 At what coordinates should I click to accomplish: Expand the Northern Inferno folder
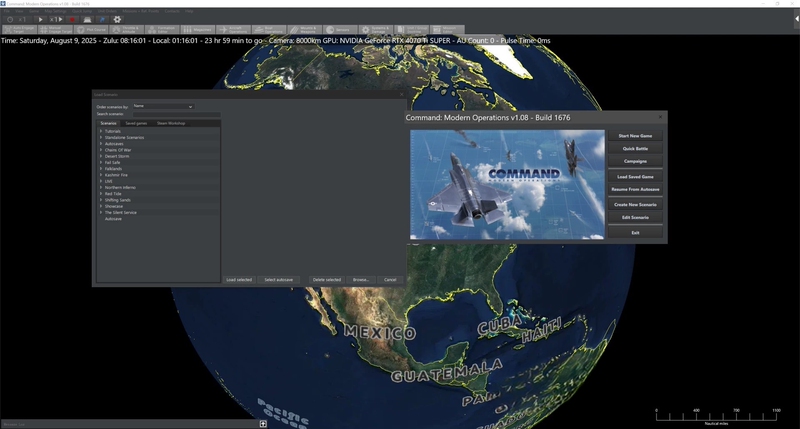click(x=101, y=187)
